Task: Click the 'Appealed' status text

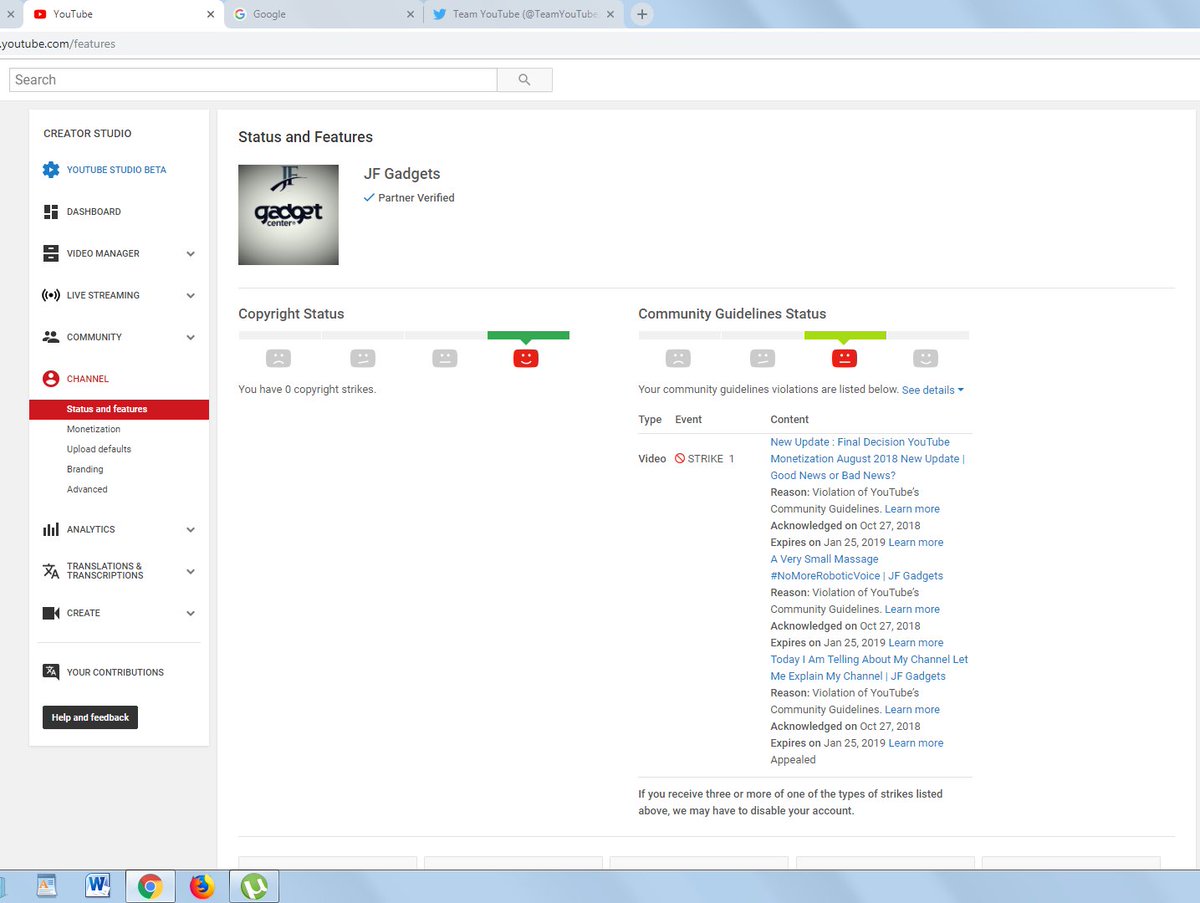Action: [x=793, y=760]
